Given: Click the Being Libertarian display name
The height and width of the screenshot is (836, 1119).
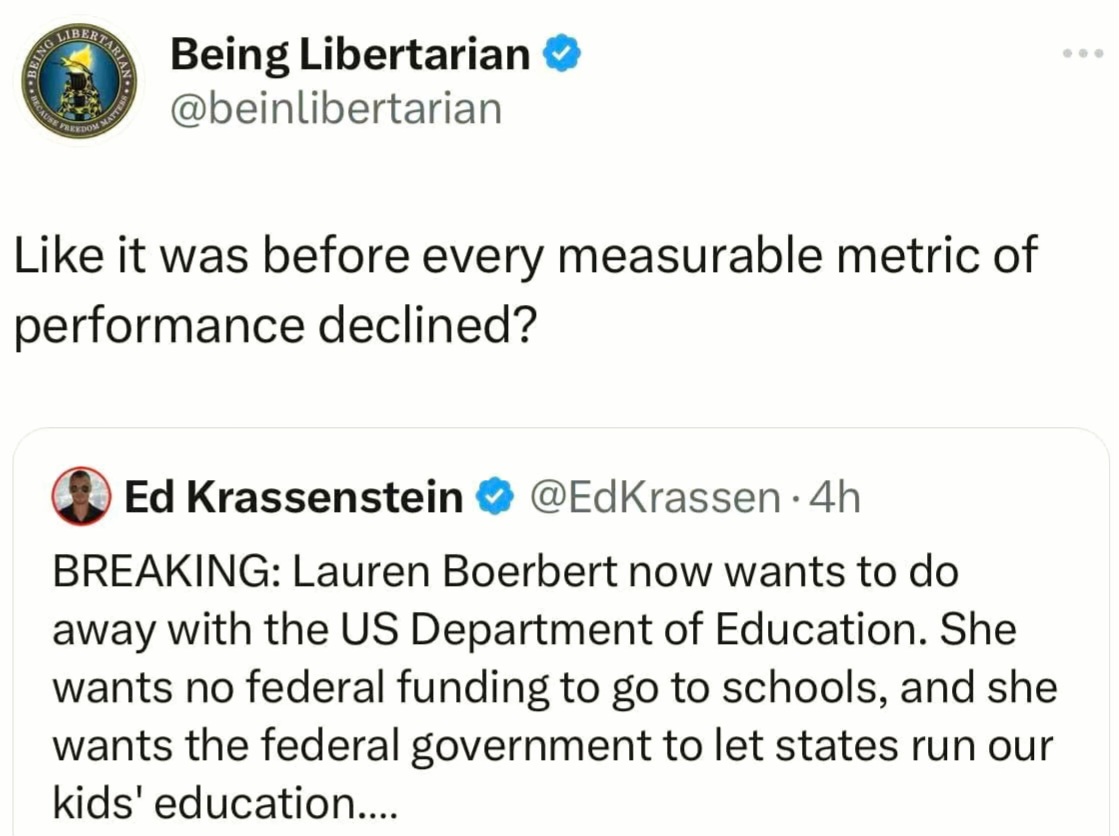Looking at the screenshot, I should coord(350,54).
